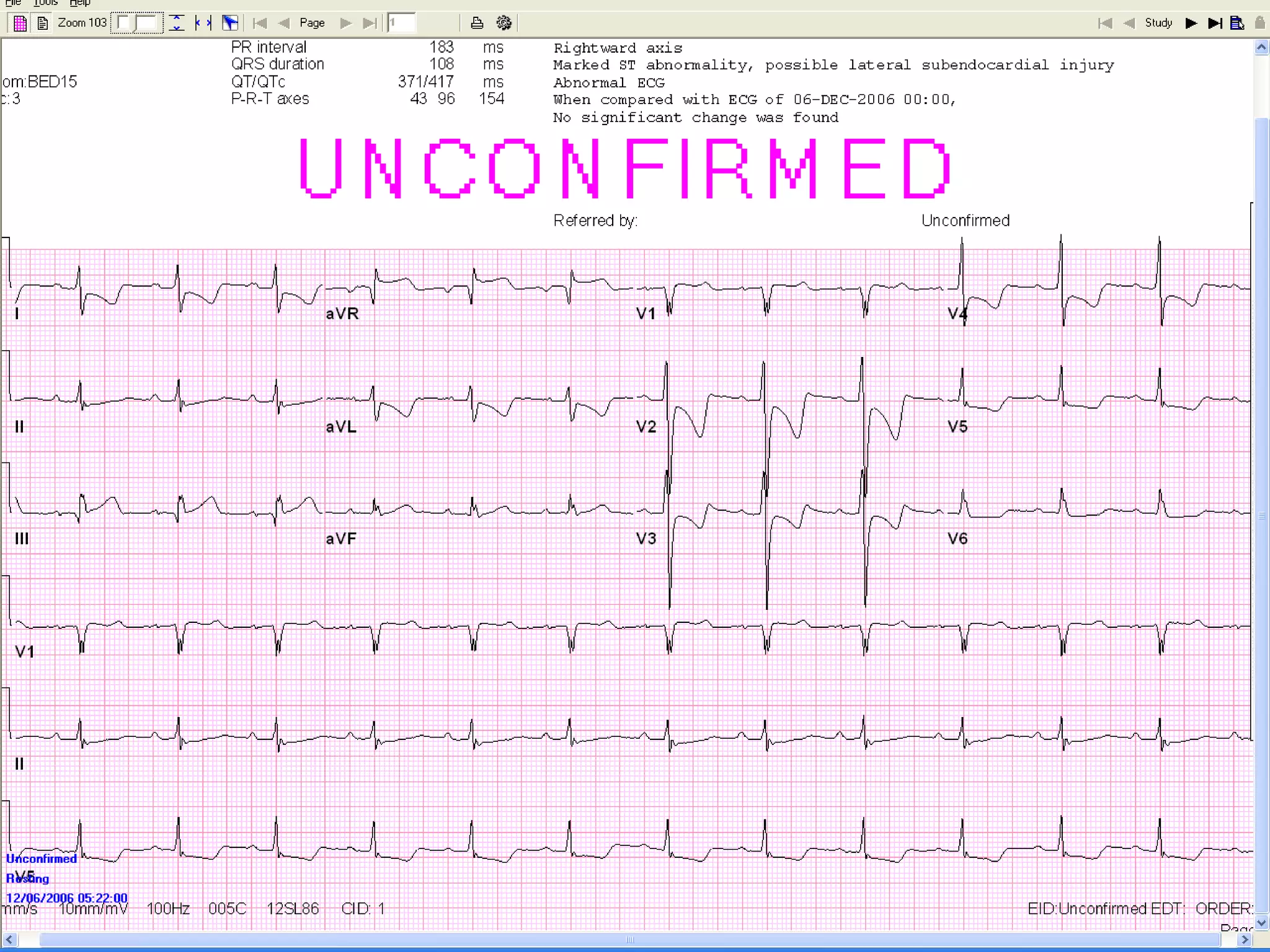Open settings with the gear icon
The image size is (1270, 952).
504,24
